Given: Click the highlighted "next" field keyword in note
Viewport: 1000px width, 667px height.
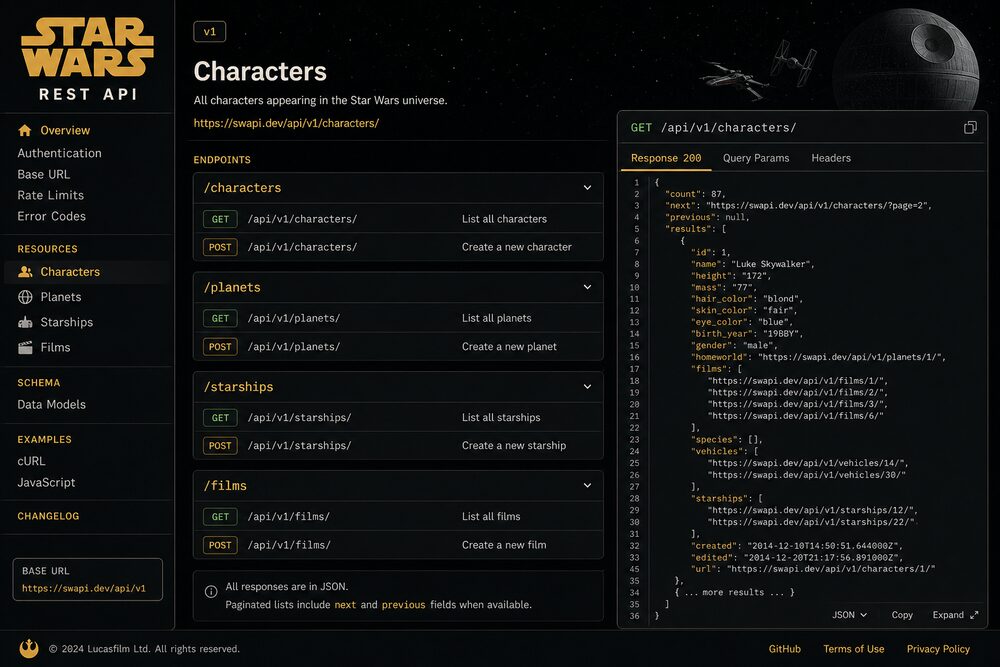Looking at the screenshot, I should click(x=345, y=605).
